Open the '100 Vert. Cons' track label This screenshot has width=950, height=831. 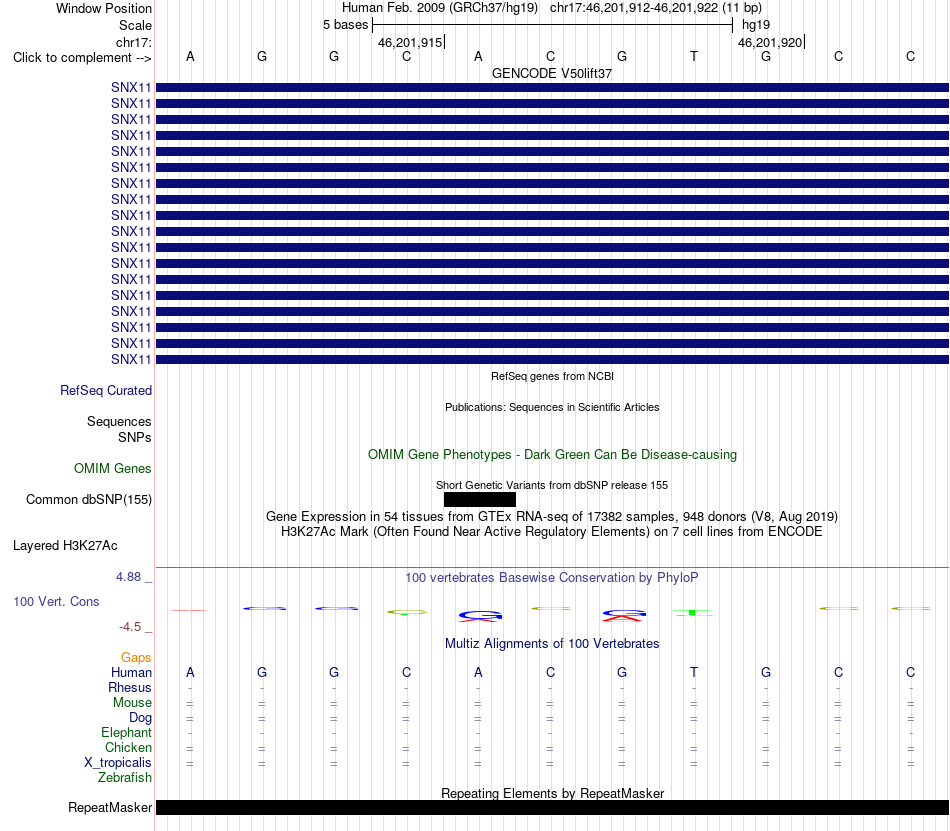(56, 601)
